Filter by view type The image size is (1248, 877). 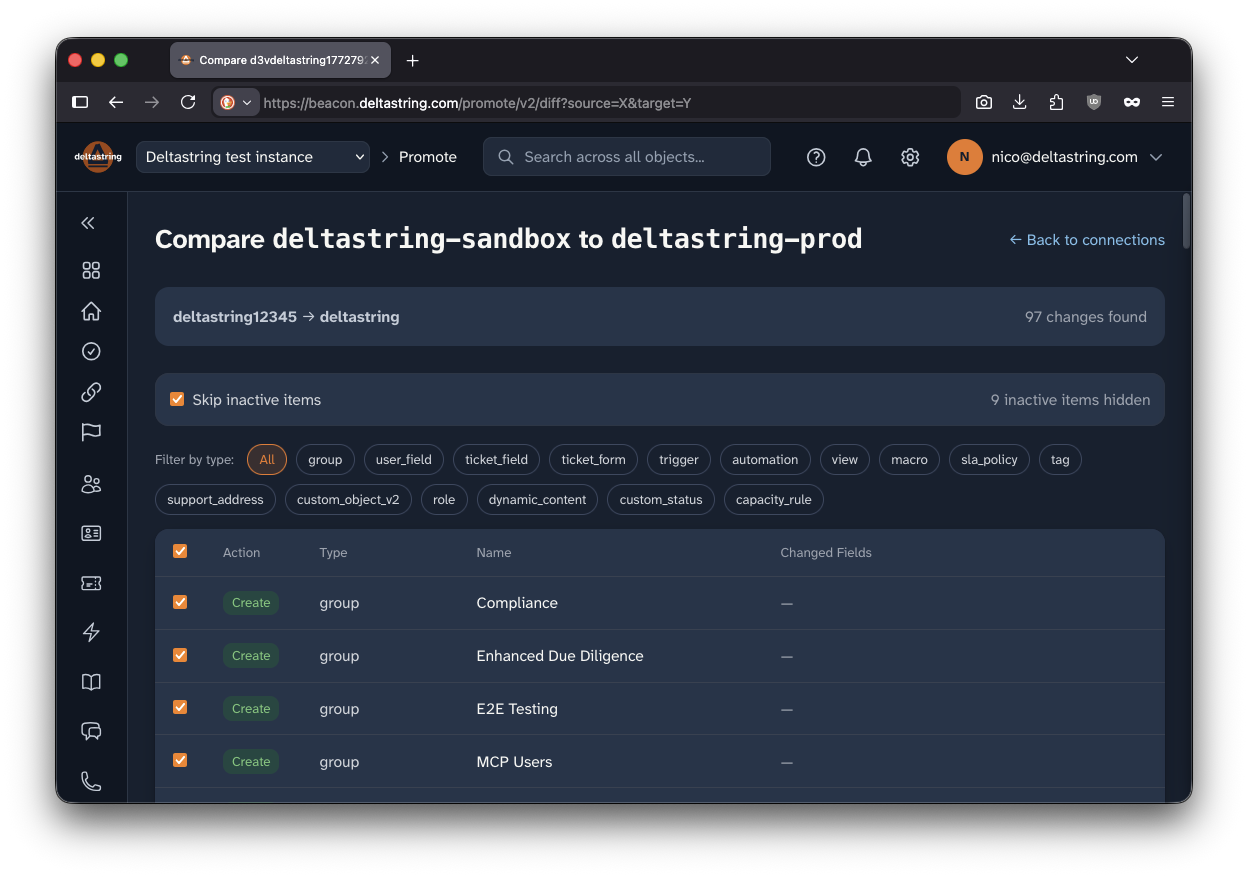pos(845,460)
